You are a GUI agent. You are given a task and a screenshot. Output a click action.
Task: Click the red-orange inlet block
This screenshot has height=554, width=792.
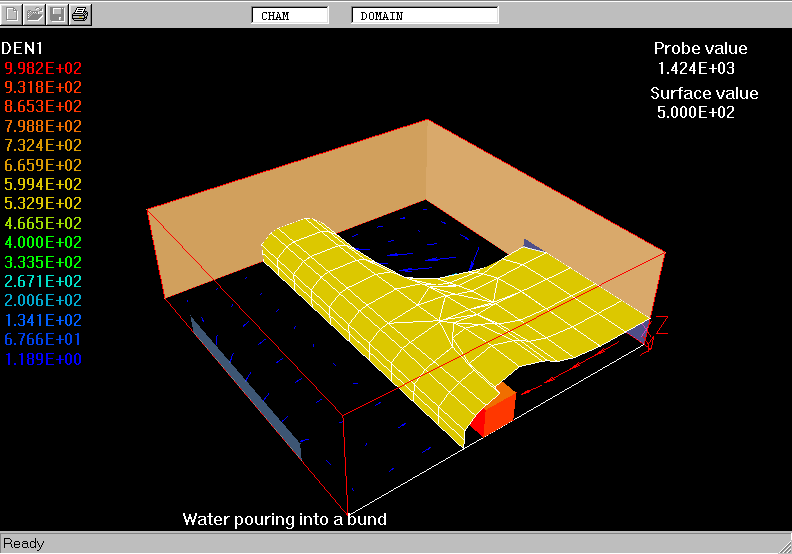click(494, 413)
